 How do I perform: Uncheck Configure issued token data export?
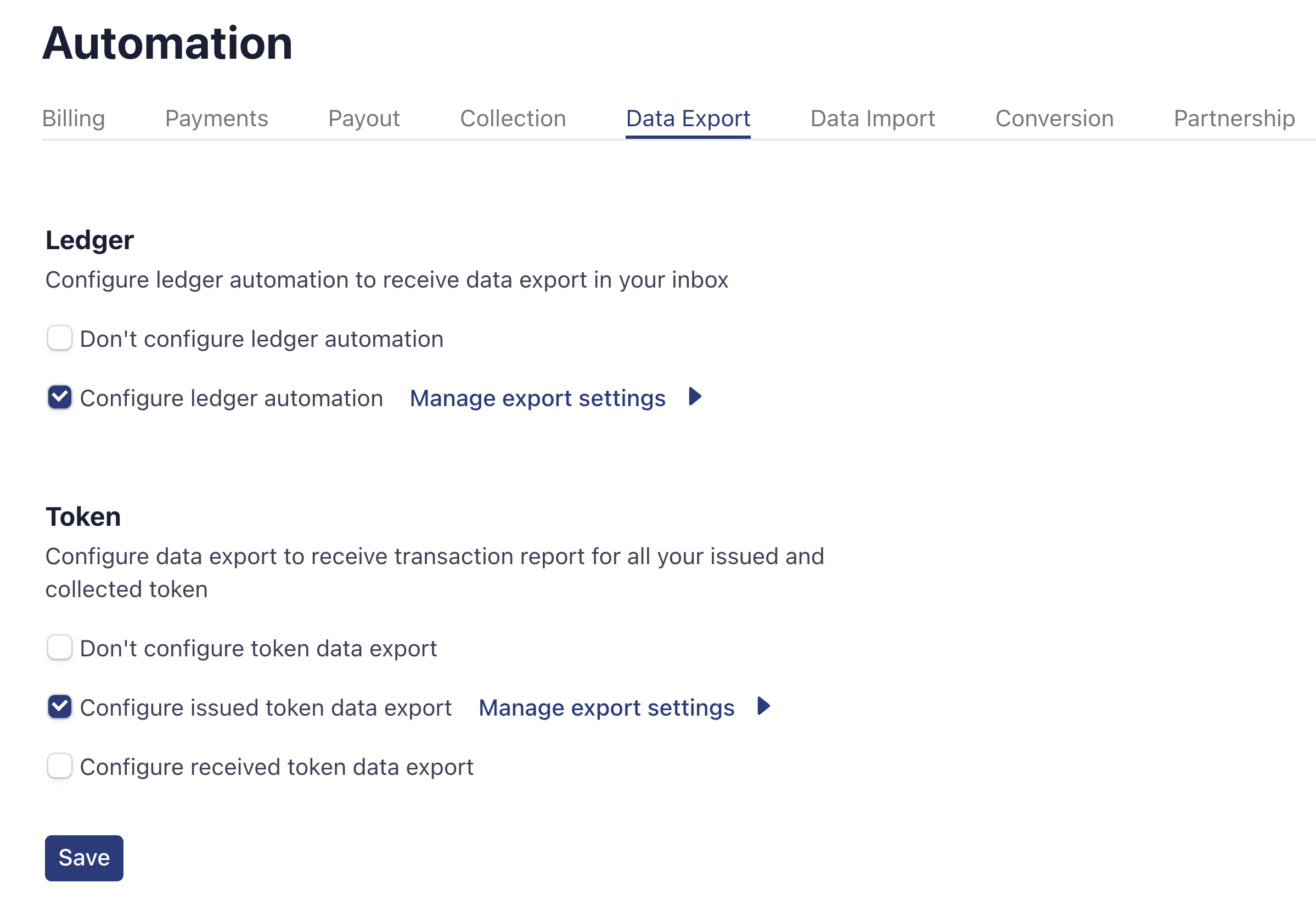[60, 707]
